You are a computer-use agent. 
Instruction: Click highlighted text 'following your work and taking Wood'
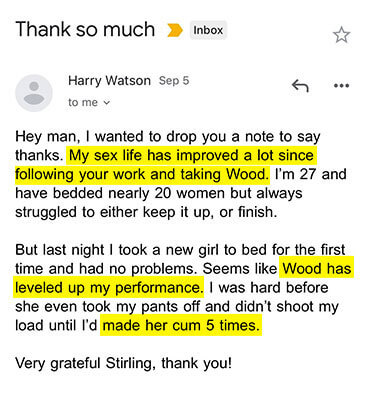(x=142, y=174)
